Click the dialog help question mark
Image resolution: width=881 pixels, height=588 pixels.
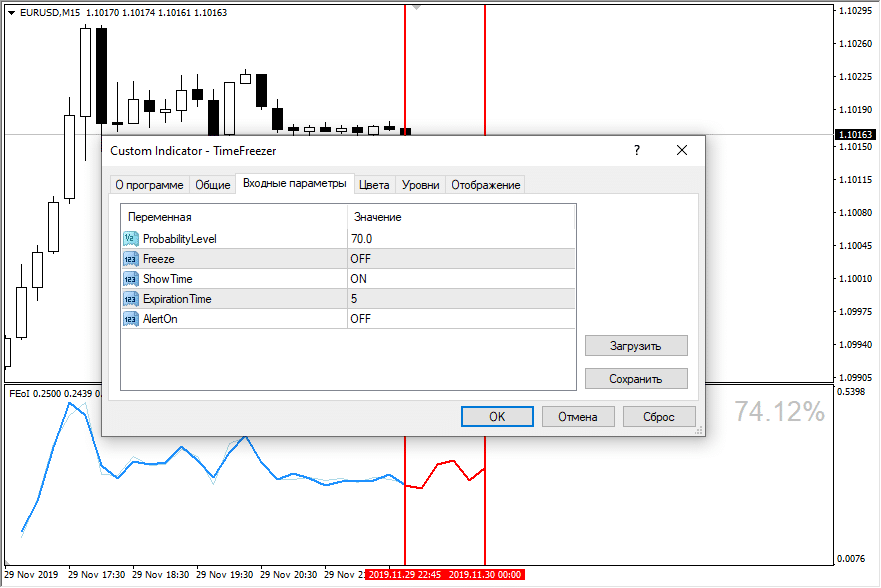(636, 150)
